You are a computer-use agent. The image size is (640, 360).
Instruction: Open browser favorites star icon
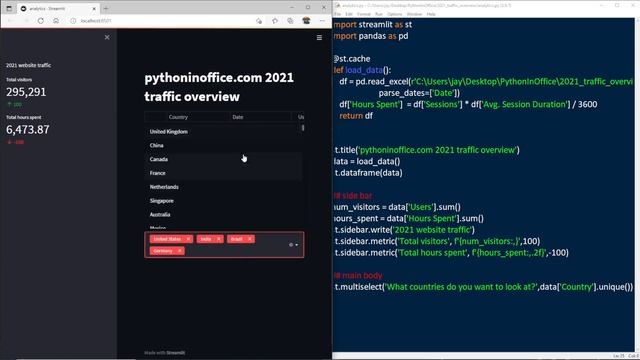[x=275, y=21]
